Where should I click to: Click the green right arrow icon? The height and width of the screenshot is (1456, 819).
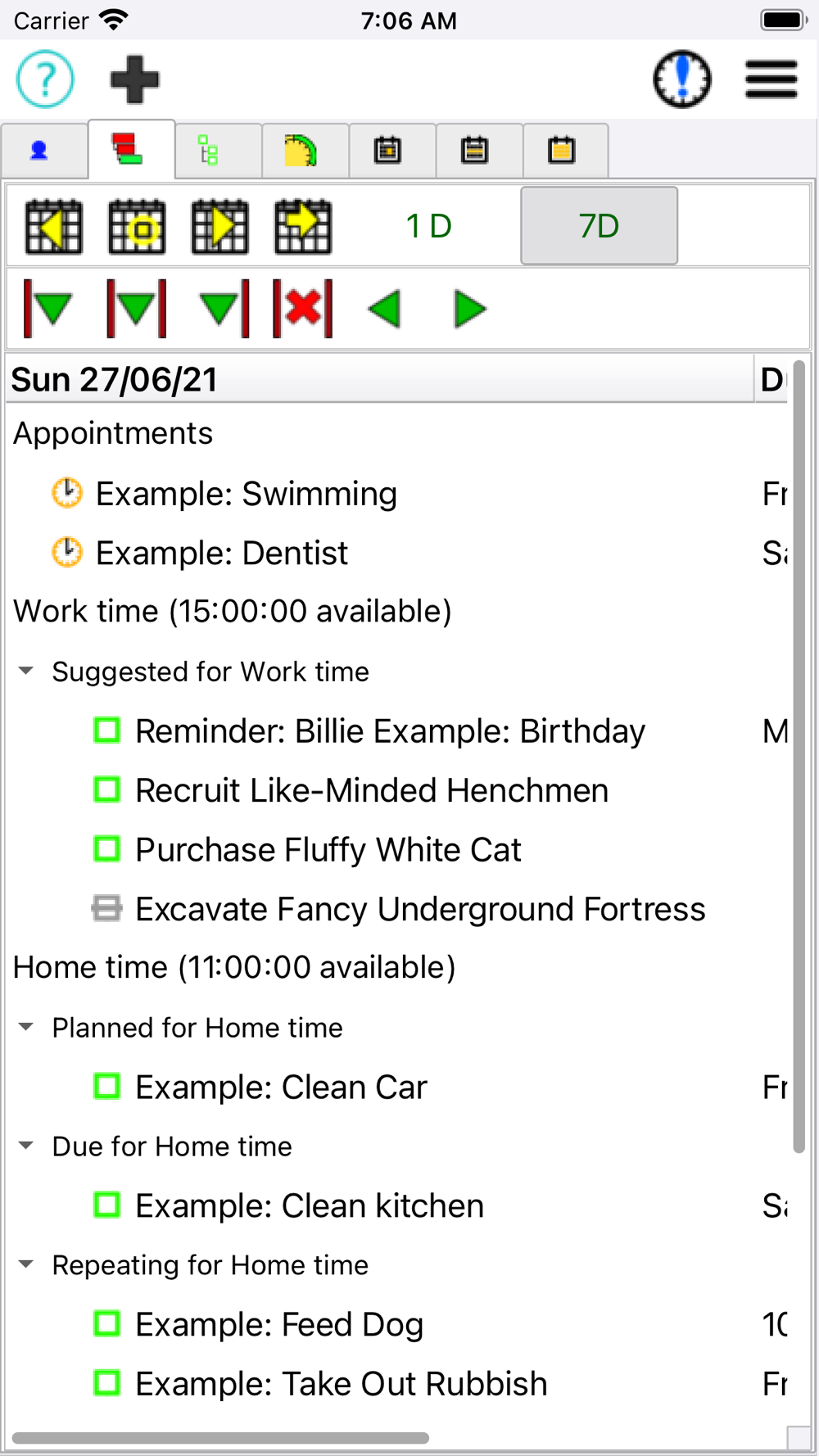pos(469,309)
